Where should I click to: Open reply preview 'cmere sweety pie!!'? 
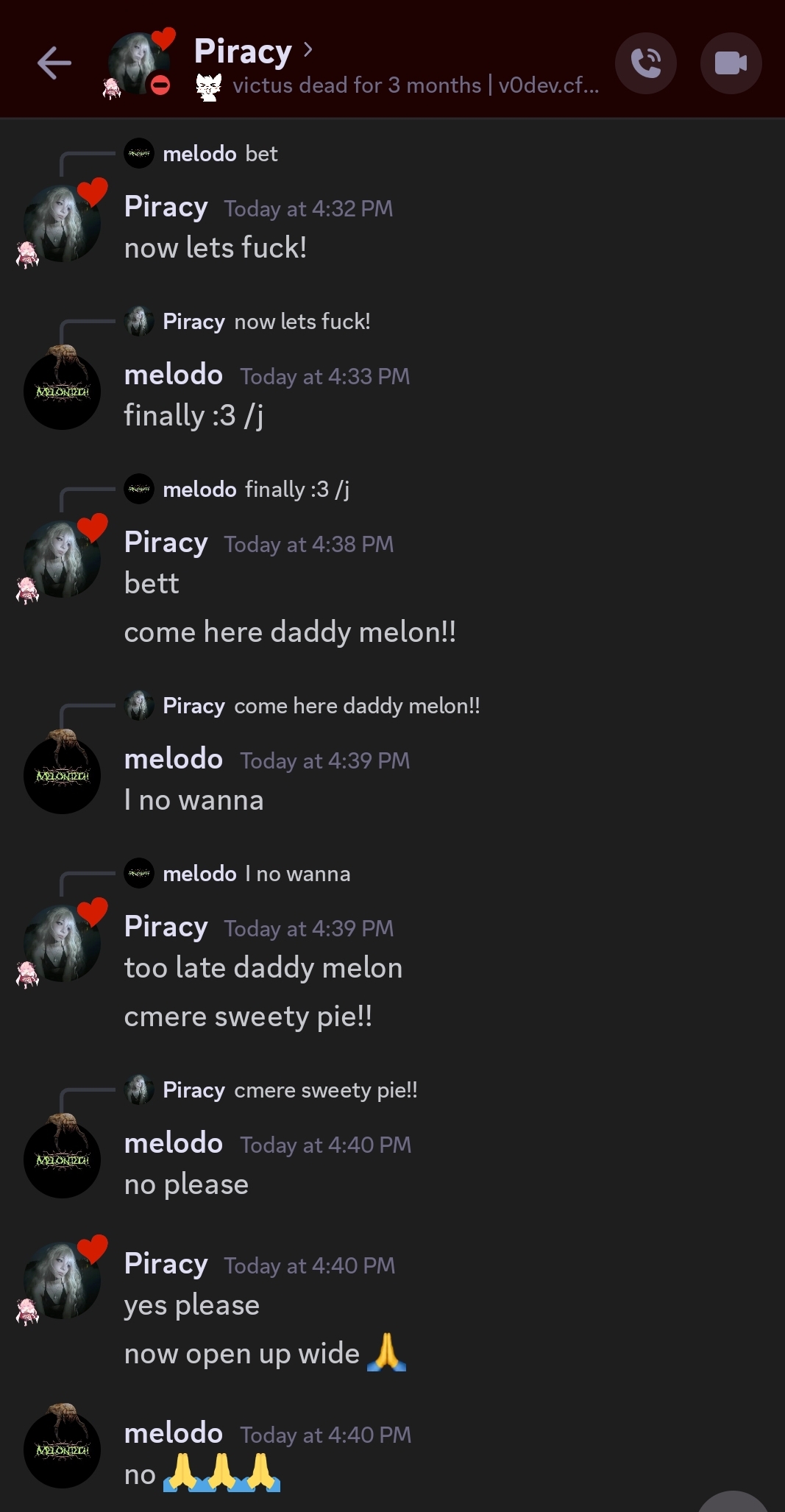(325, 1090)
